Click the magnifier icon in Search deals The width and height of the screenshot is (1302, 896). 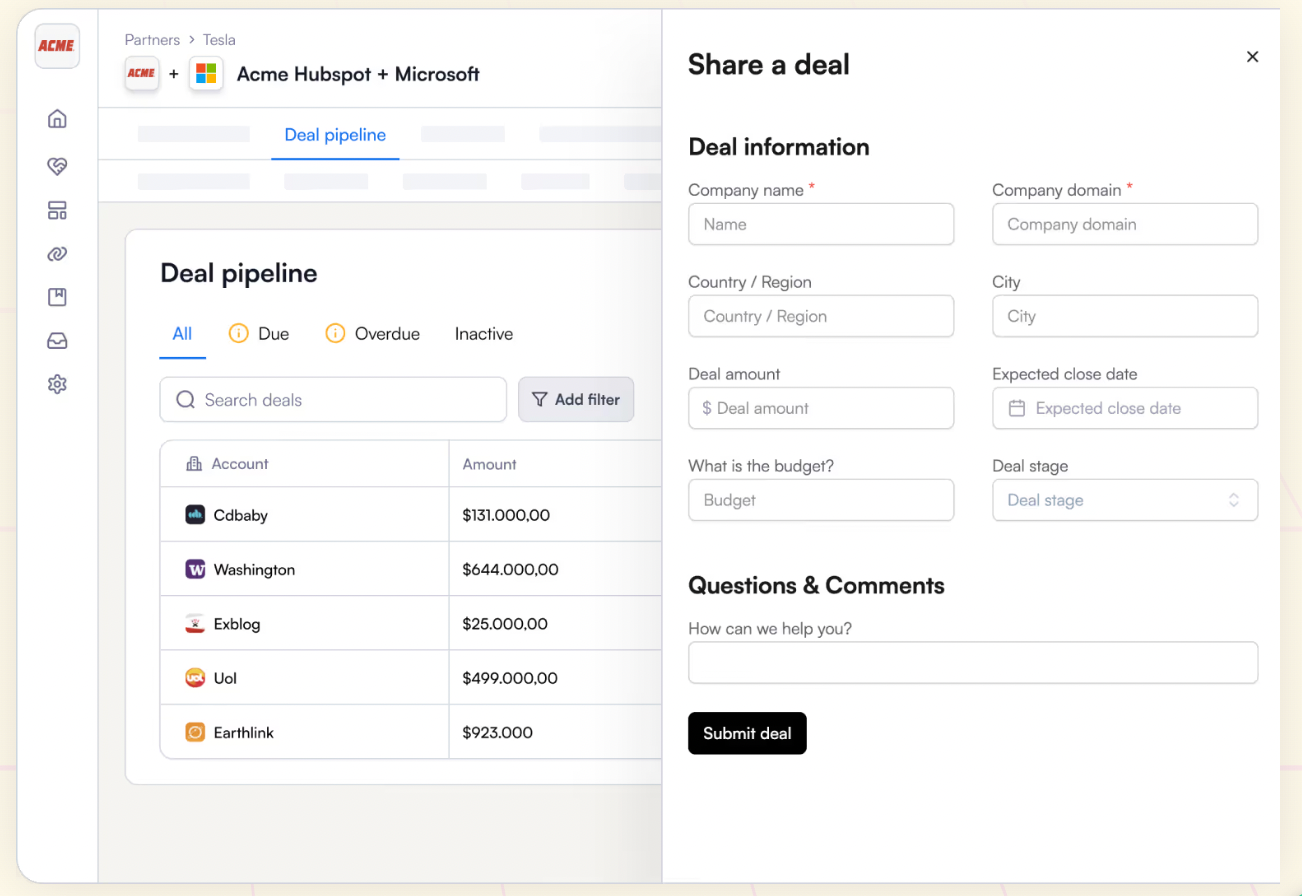185,400
